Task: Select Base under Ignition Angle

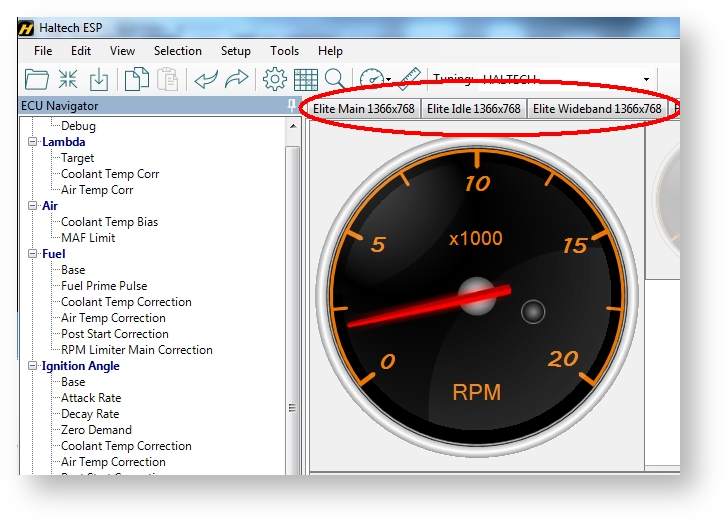Action: [x=73, y=382]
